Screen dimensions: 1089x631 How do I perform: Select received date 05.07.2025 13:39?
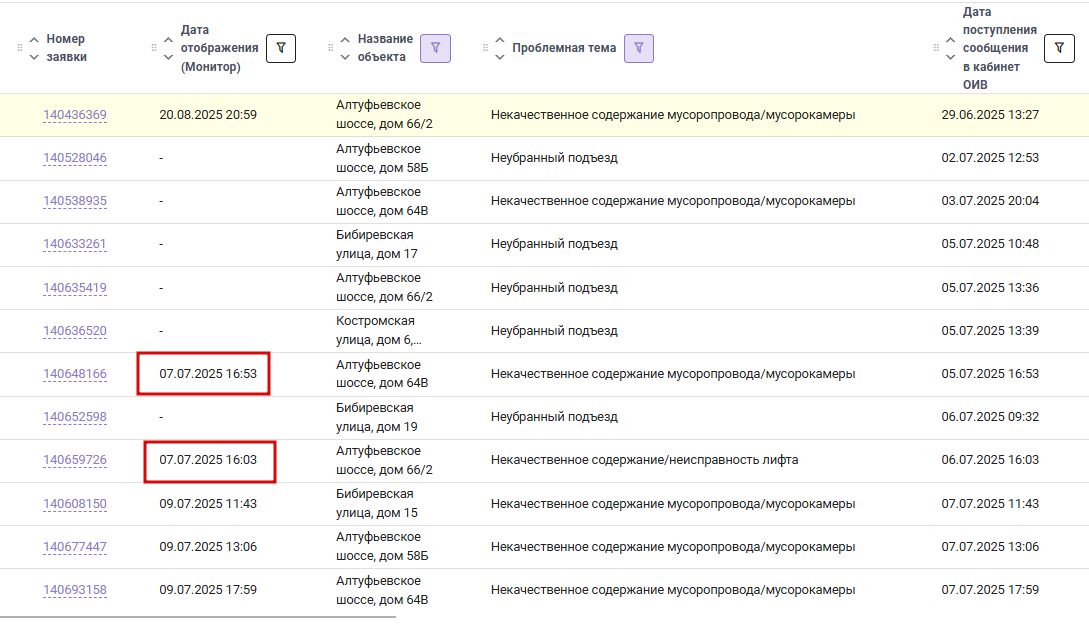coord(990,330)
